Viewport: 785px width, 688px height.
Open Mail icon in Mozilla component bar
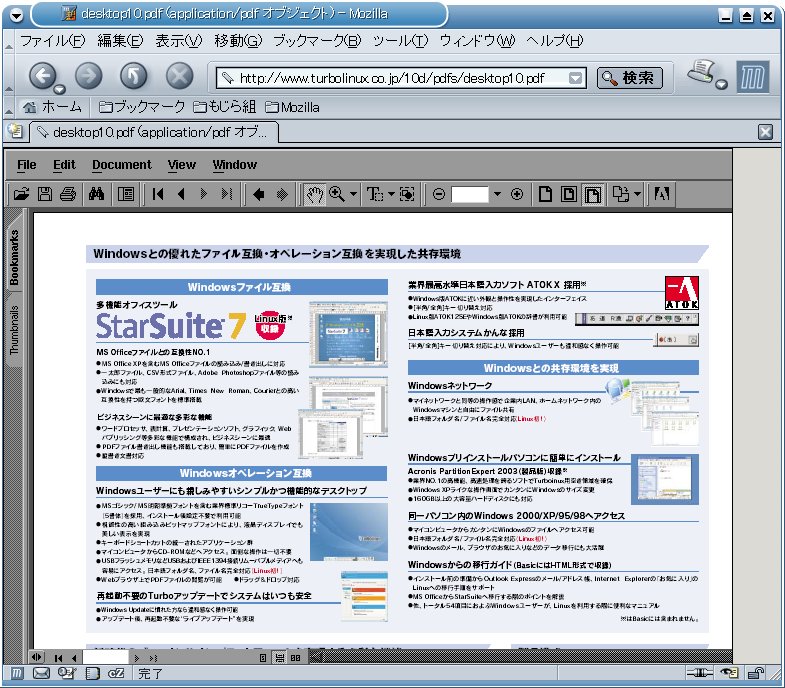pos(41,673)
